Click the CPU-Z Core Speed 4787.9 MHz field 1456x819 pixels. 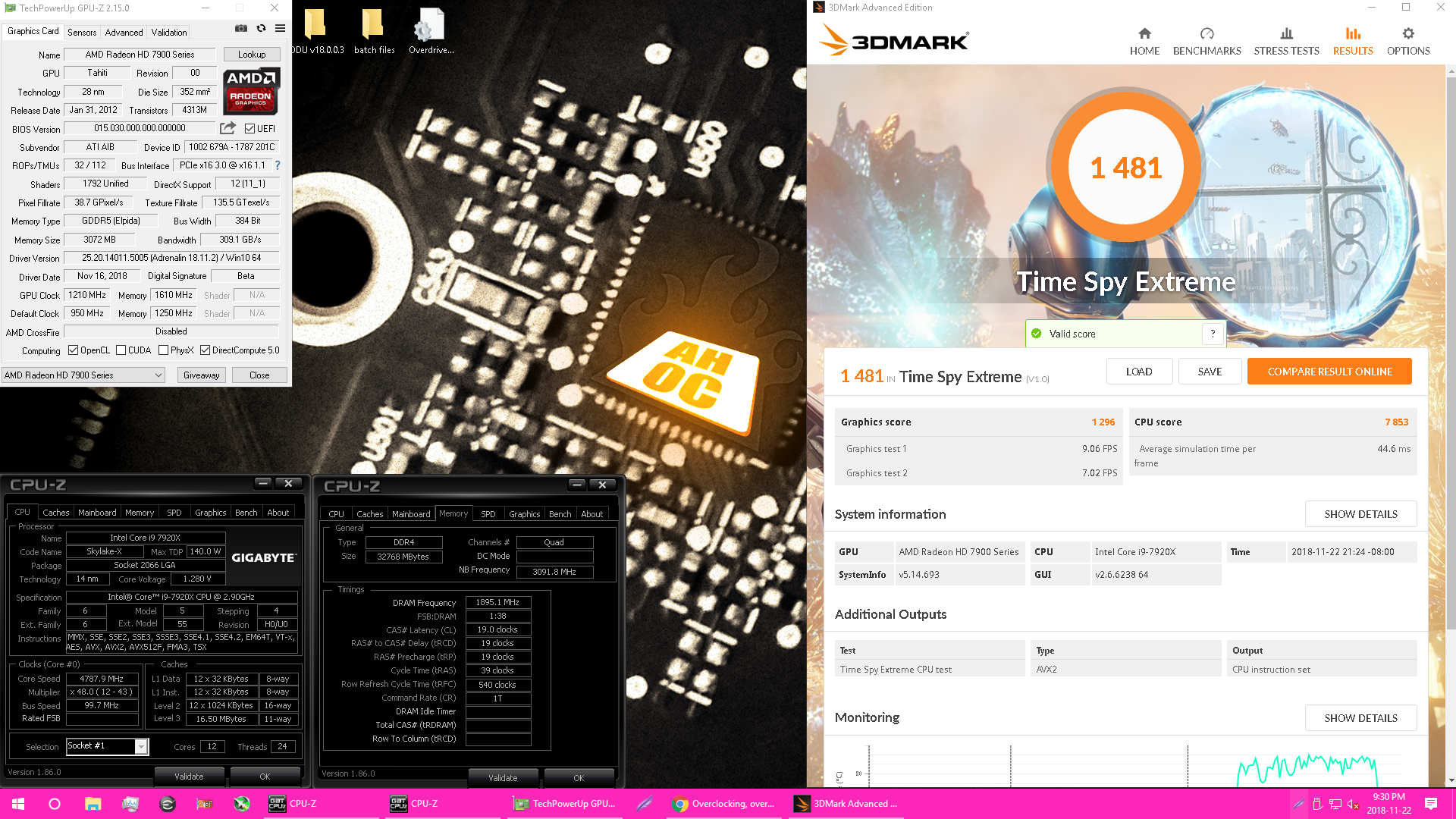pos(102,679)
